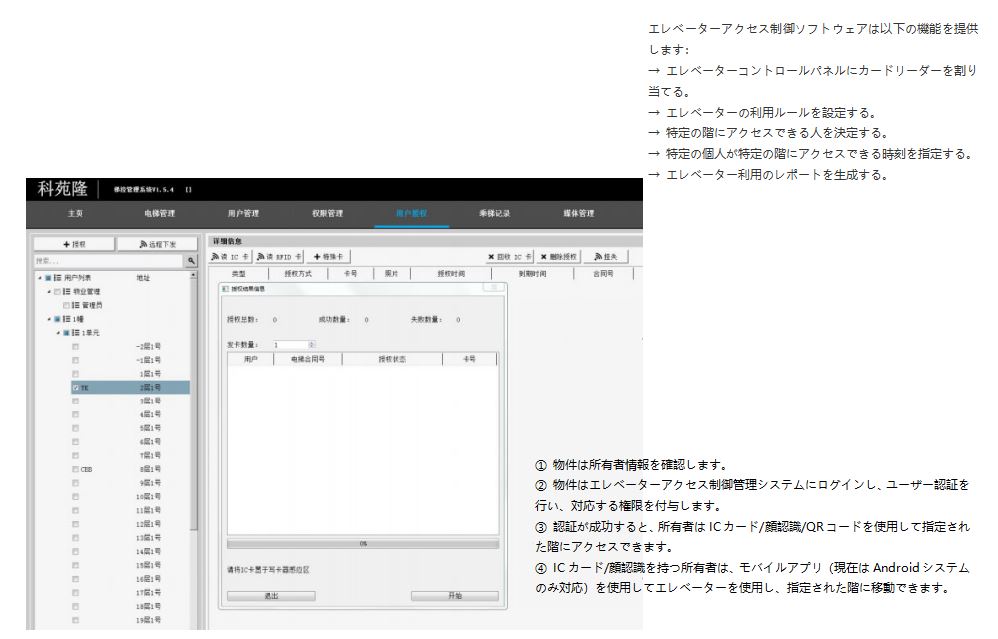
Task: Click the 授权 button with plus icon
Action: coord(76,243)
